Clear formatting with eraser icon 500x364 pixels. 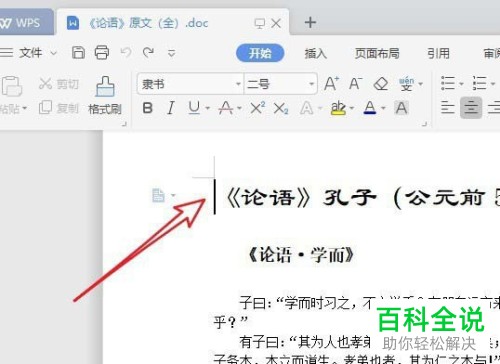pos(381,84)
